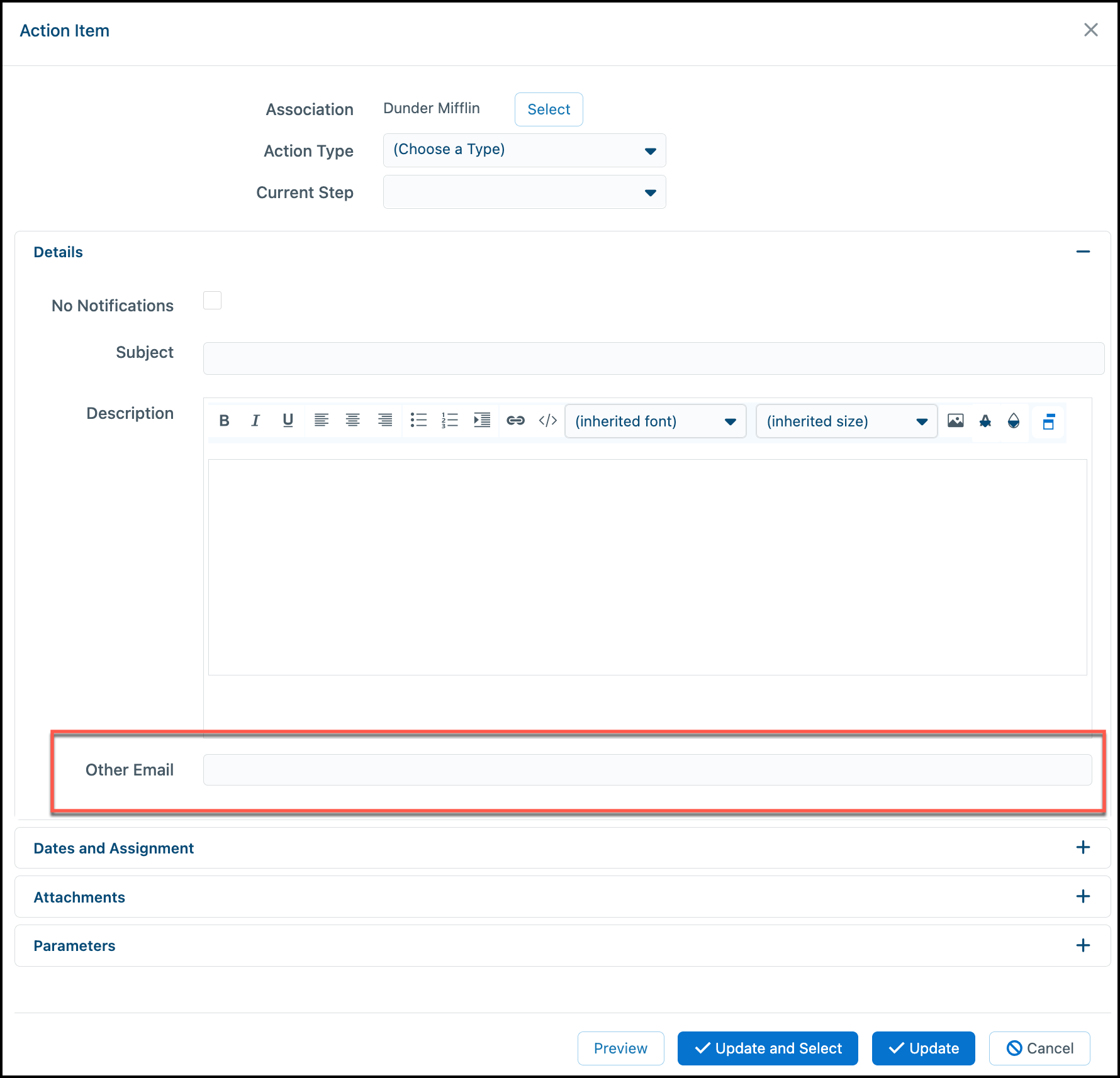Screen dimensions: 1120x1078
Task: Click the Details section heading
Action: [x=58, y=252]
